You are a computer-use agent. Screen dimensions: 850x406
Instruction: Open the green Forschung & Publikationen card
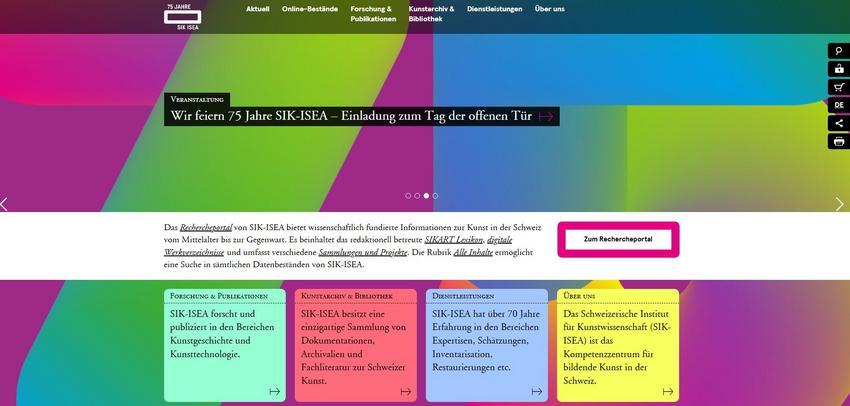(225, 345)
